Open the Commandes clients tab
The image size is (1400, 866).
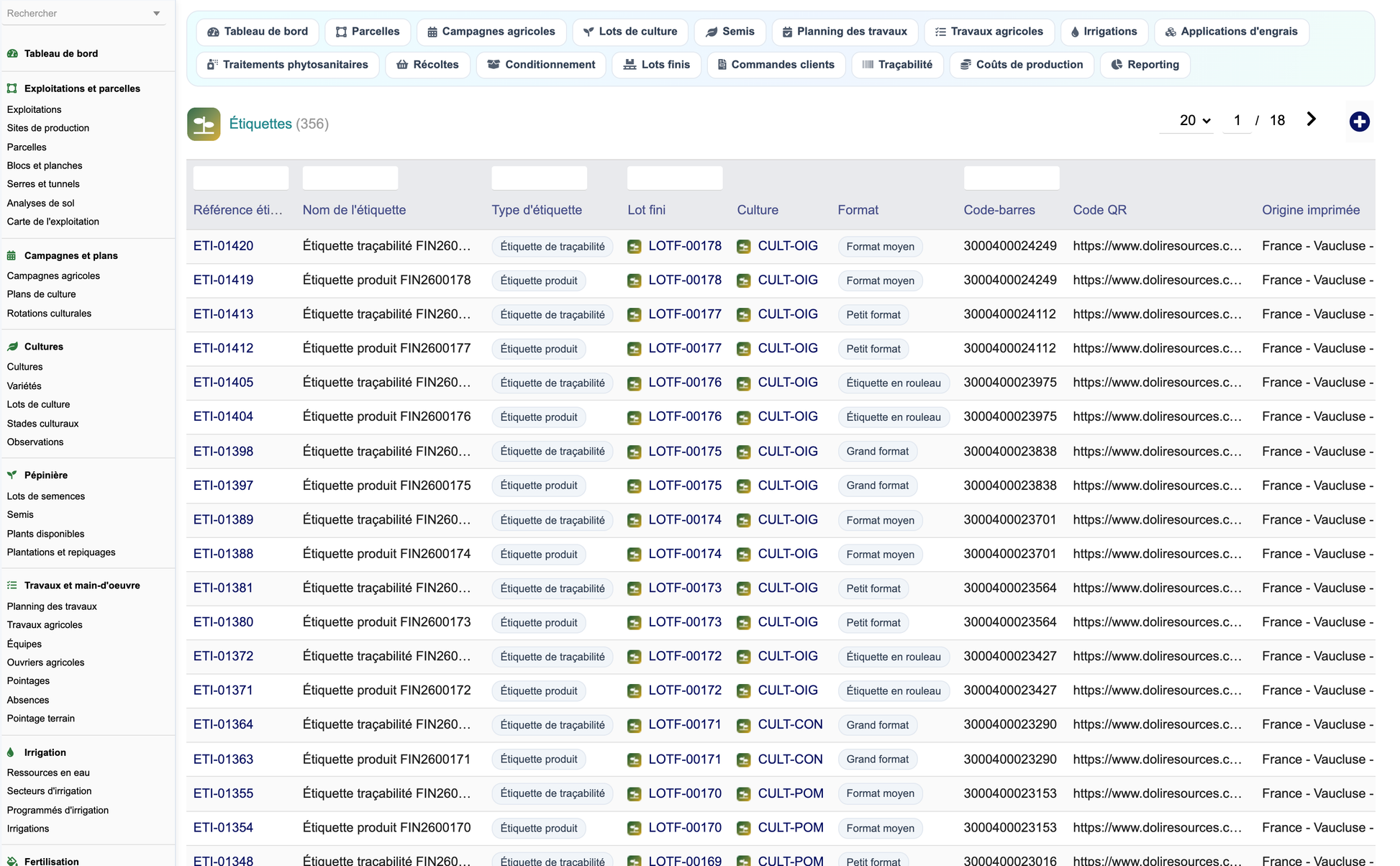[776, 65]
